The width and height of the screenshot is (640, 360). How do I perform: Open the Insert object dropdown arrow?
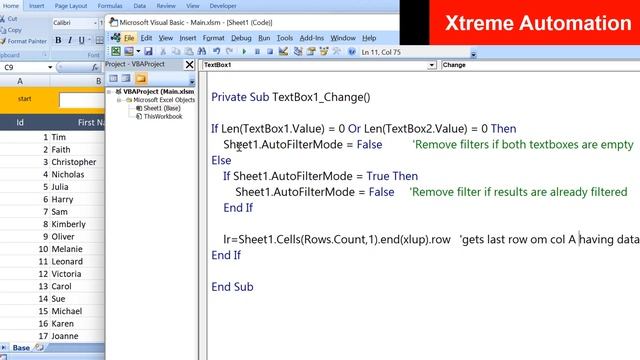point(138,51)
